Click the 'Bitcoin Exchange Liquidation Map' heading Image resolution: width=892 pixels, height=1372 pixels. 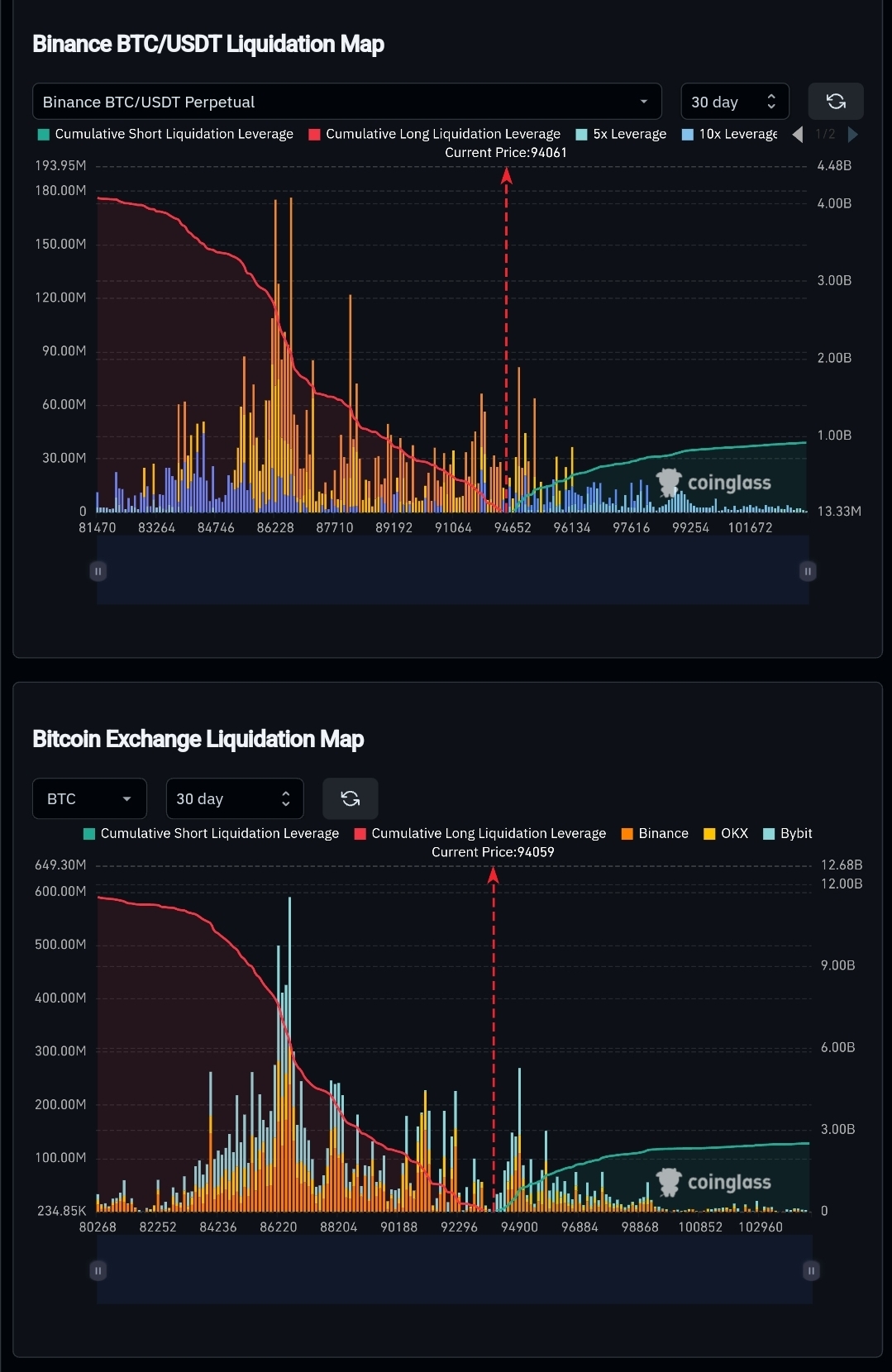(x=198, y=739)
